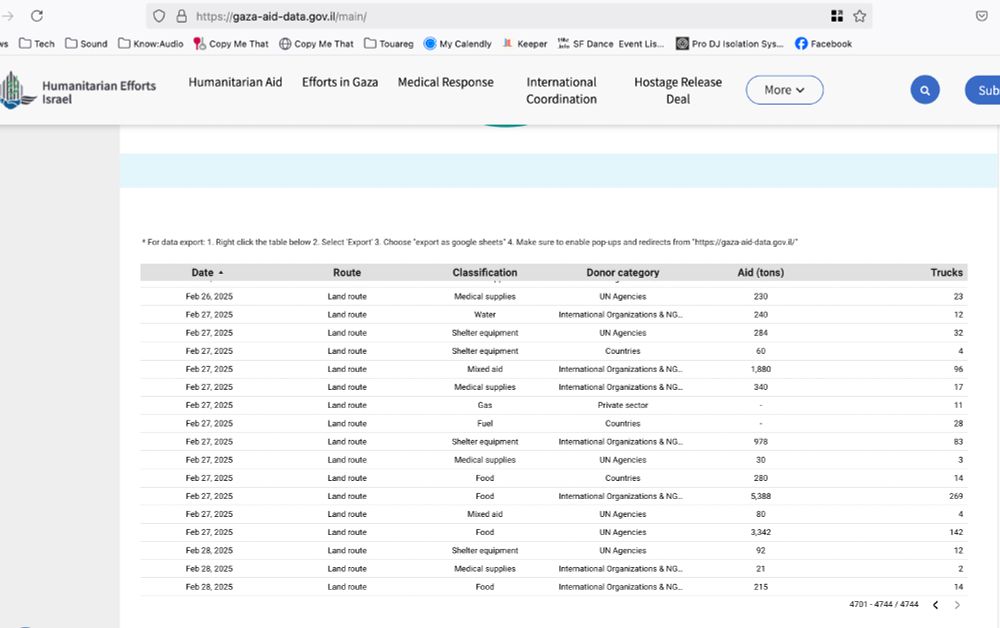1000x628 pixels.
Task: Click the 4701 - 4744 / 4744 page counter
Action: tap(884, 604)
